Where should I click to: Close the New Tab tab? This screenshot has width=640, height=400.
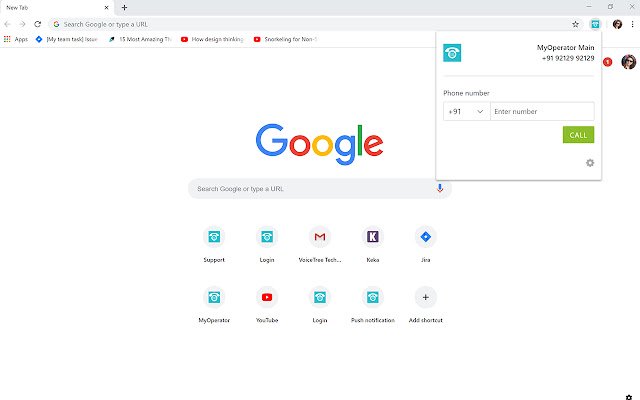(x=107, y=7)
